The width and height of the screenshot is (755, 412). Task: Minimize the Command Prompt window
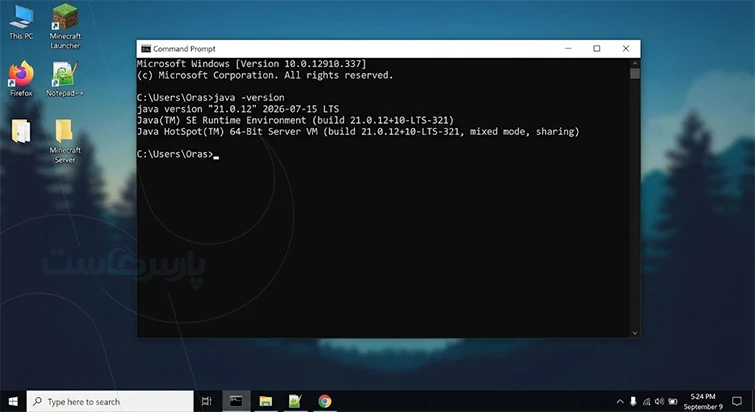coord(569,49)
